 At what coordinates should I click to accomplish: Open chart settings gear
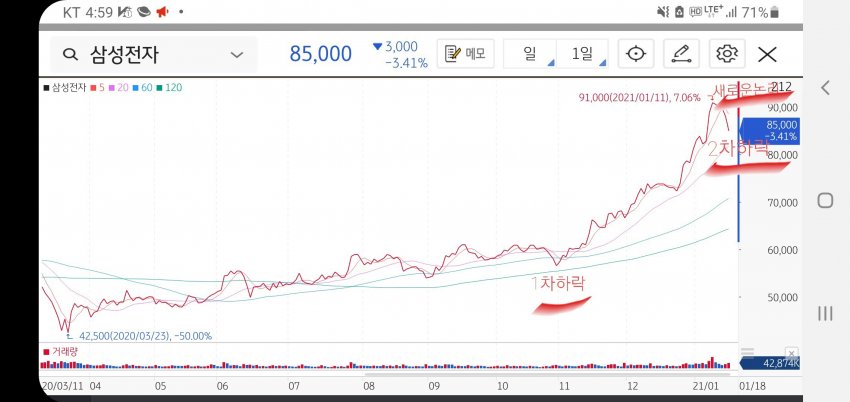point(727,54)
